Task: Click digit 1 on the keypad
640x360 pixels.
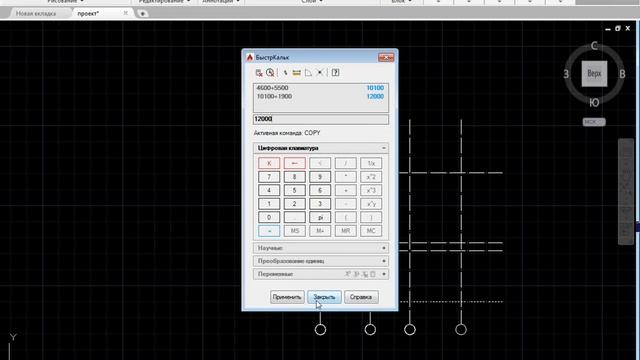Action: (269, 204)
